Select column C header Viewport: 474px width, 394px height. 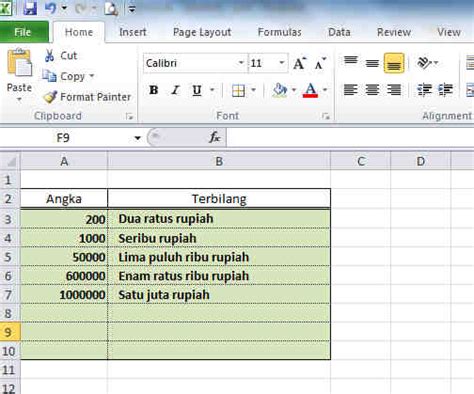(360, 162)
